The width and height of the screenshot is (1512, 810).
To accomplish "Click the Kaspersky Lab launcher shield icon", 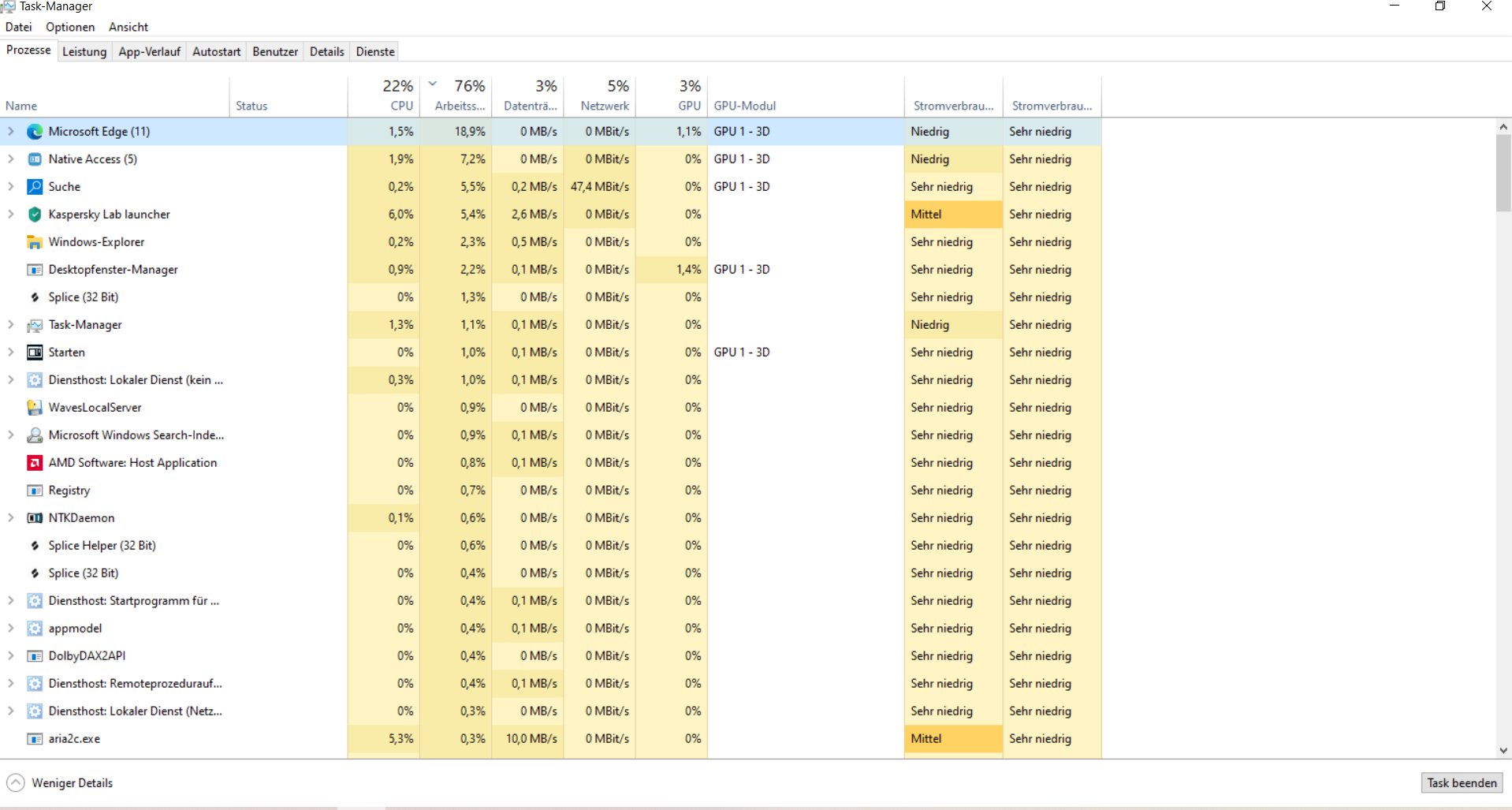I will pyautogui.click(x=35, y=215).
